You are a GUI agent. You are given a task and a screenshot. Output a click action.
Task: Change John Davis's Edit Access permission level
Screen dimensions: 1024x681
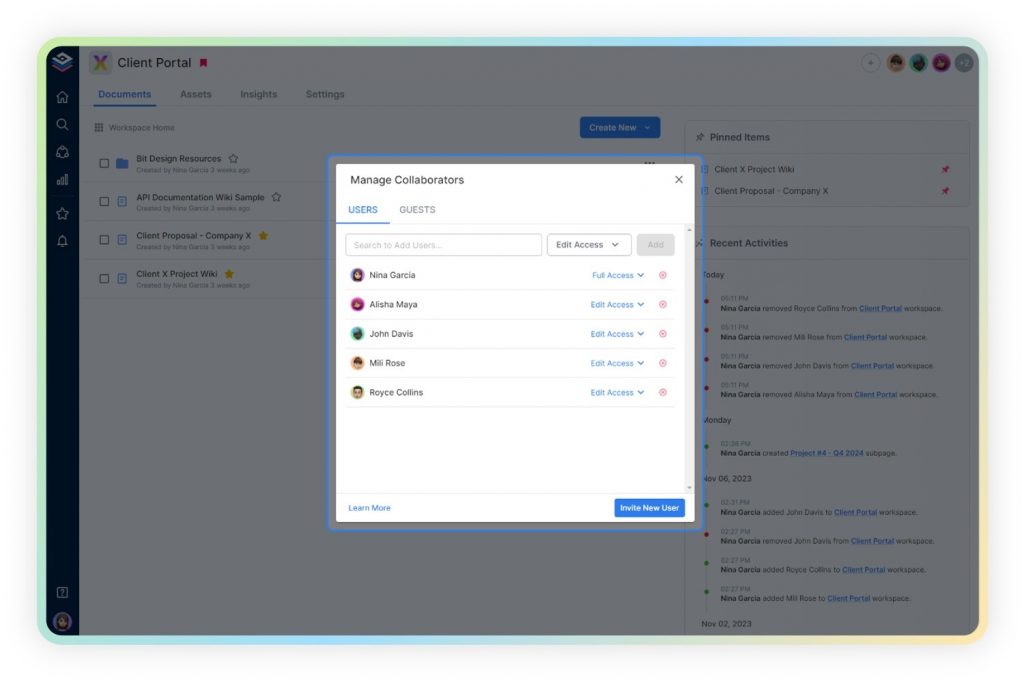click(x=617, y=333)
